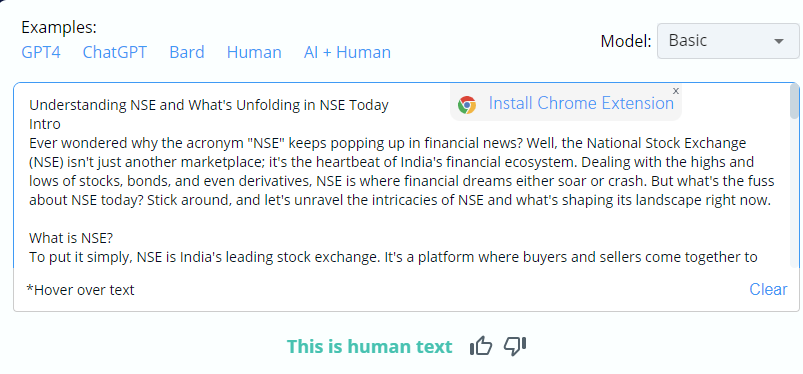The height and width of the screenshot is (374, 803).
Task: Open the Basic model selector
Action: click(728, 41)
